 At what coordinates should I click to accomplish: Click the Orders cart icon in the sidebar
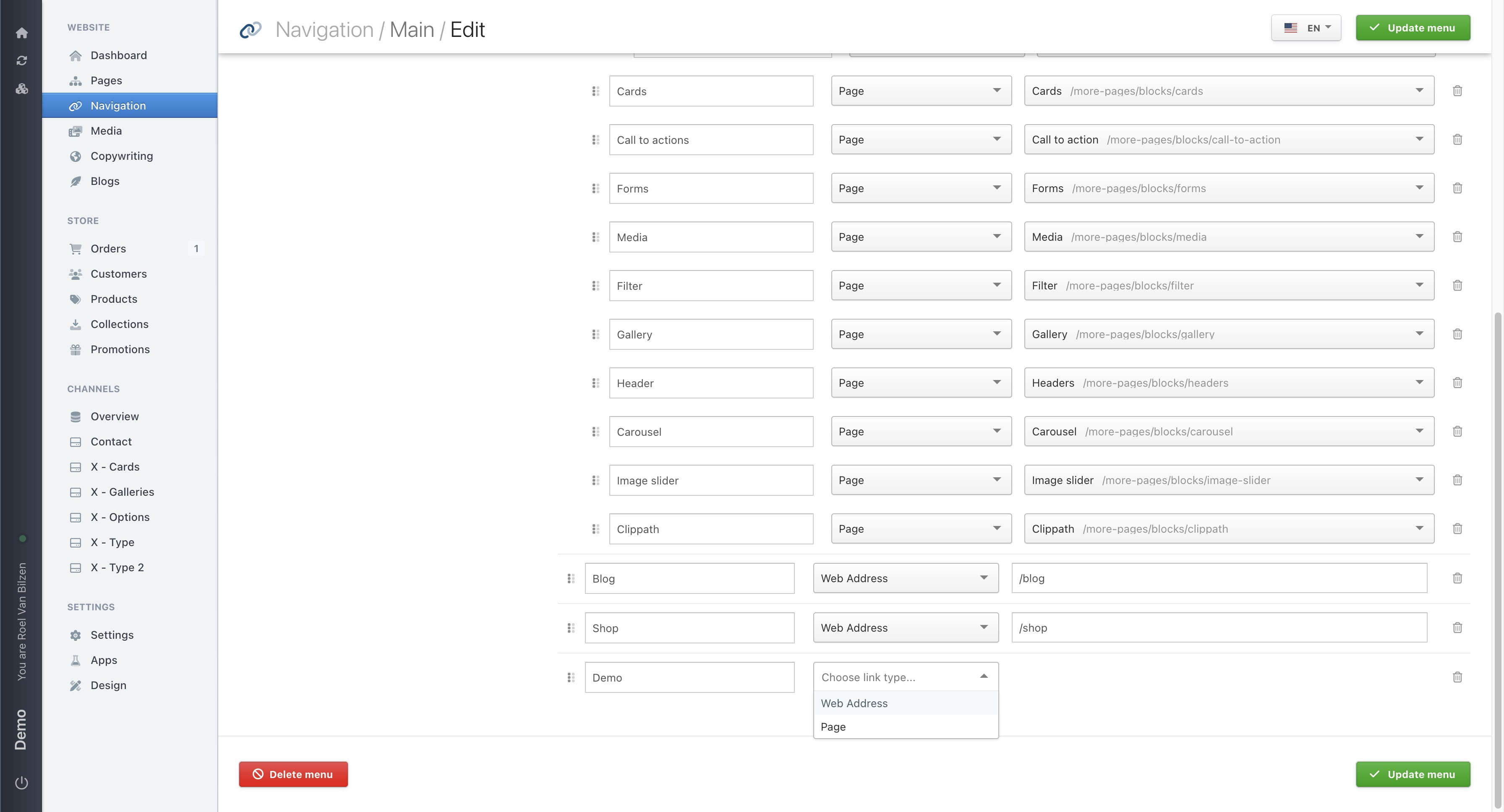(x=76, y=248)
